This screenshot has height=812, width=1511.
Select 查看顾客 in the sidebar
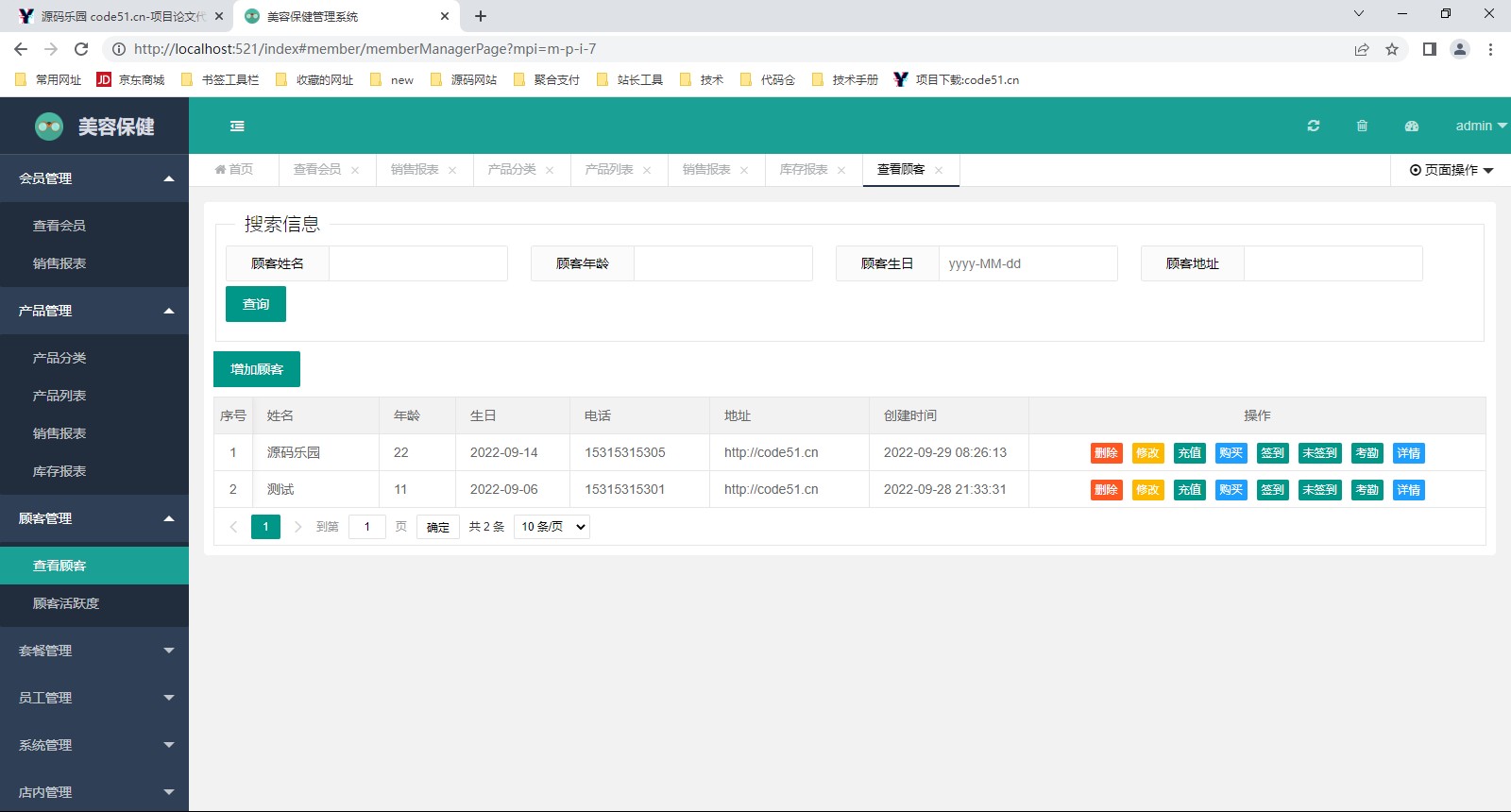point(94,566)
